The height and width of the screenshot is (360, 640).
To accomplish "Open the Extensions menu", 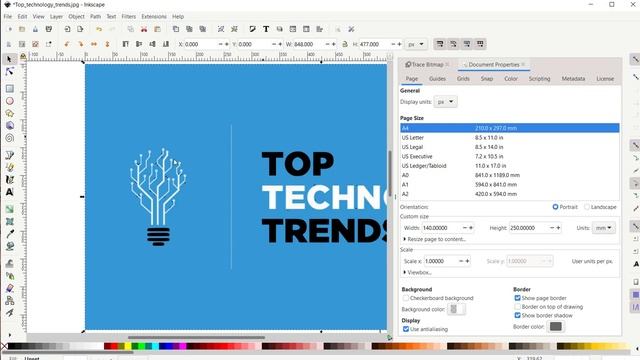I will click(154, 17).
